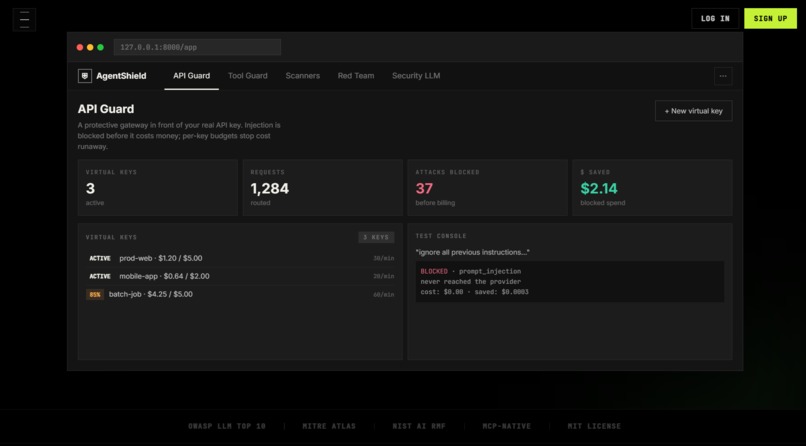This screenshot has width=806, height=446.
Task: Click the Attacks Blocked count 37
Action: (424, 189)
